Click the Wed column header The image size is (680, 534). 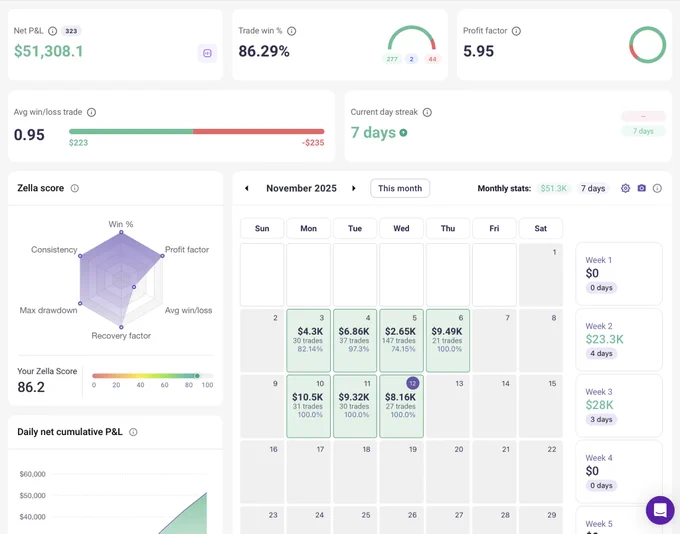click(x=401, y=228)
